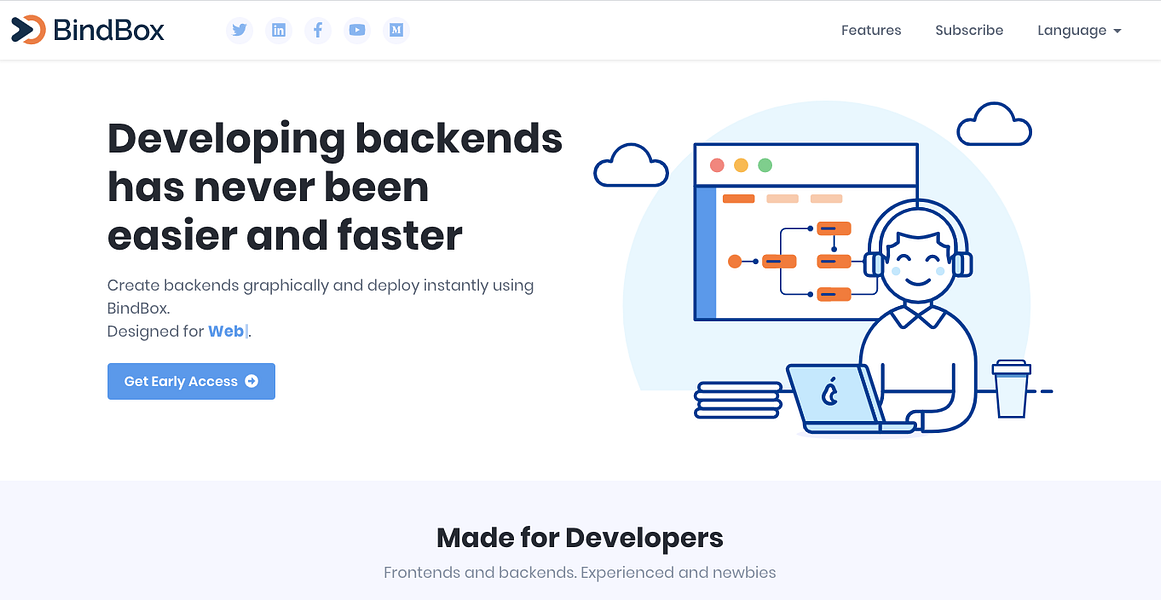
Task: Click the coffee cup in the illustration
Action: (1011, 389)
